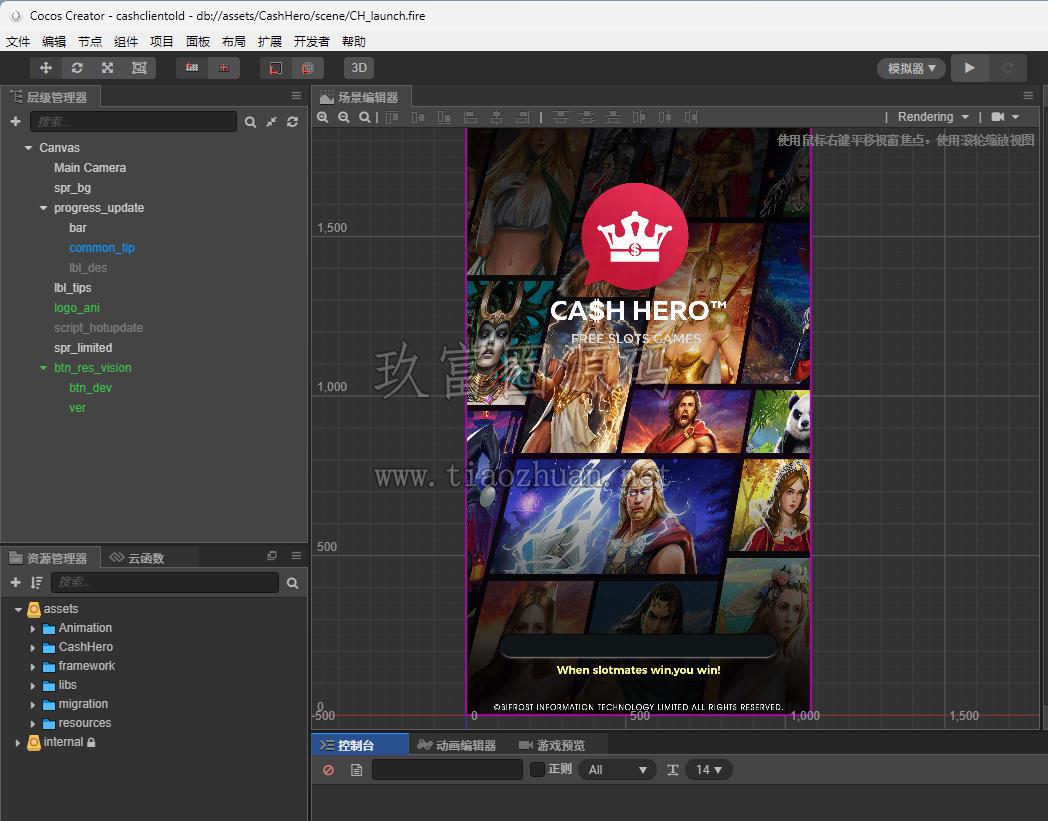This screenshot has width=1048, height=821.
Task: Open the All log level dropdown
Action: 617,770
